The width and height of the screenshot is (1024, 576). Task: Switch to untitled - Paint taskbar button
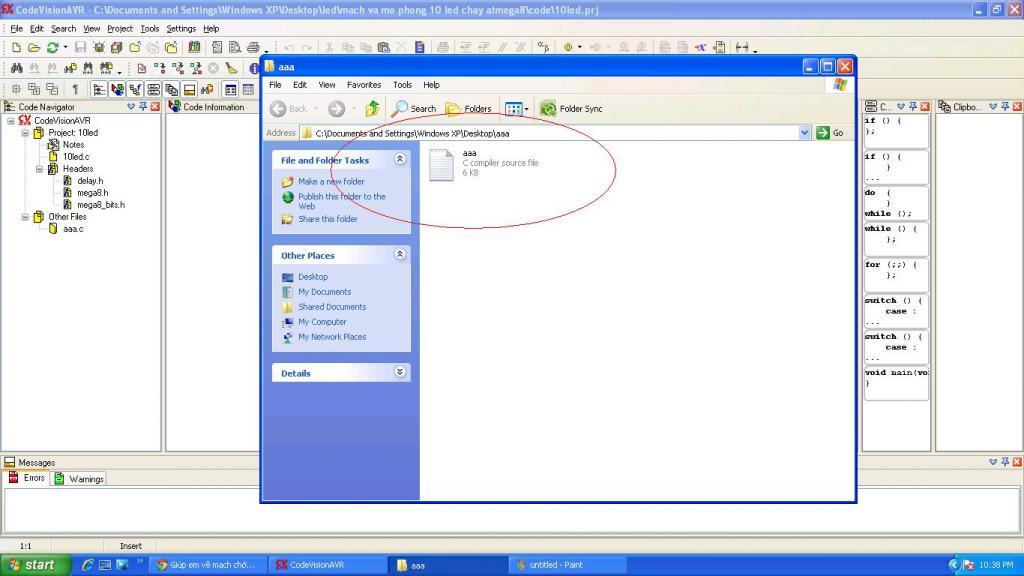click(x=568, y=565)
